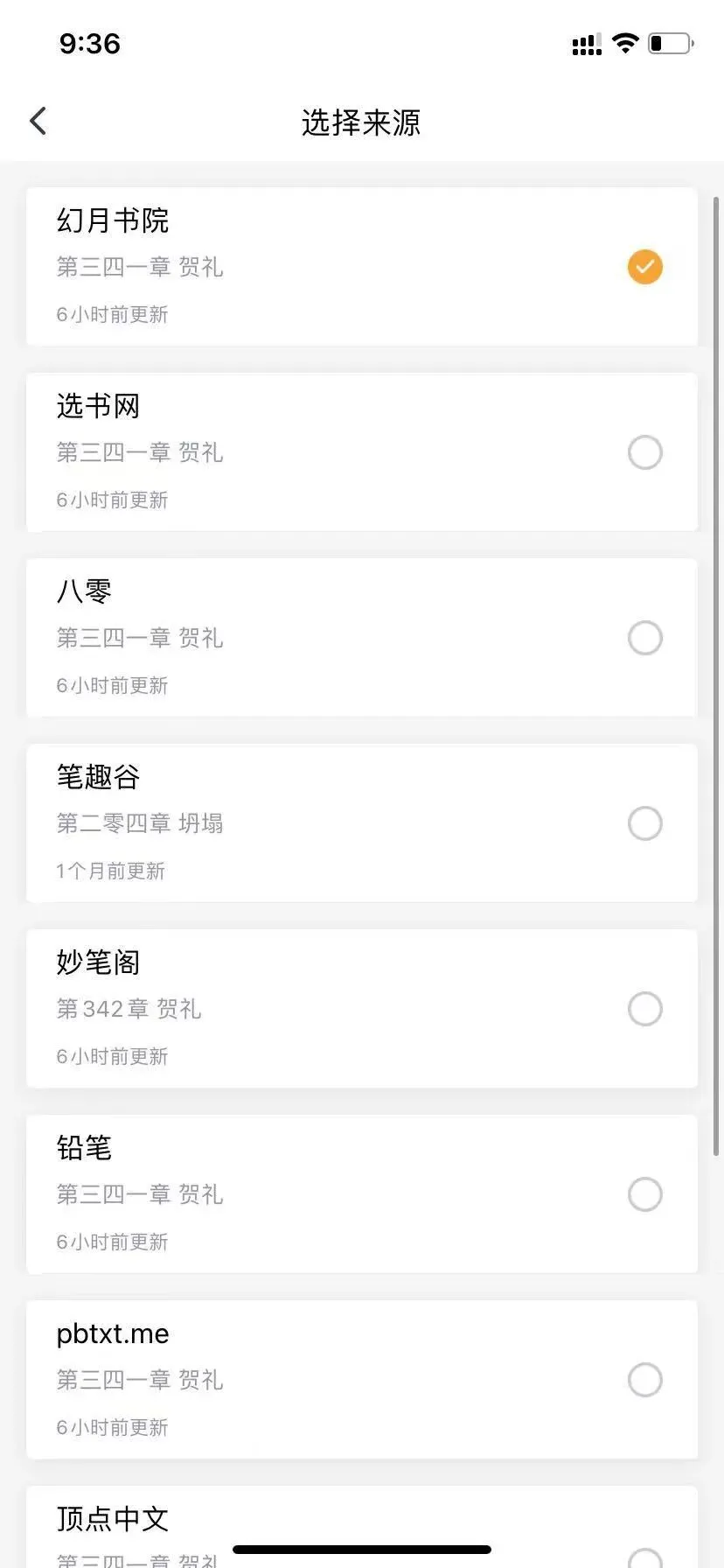Tap the 铅笔 source title
724x1568 pixels.
click(84, 1148)
